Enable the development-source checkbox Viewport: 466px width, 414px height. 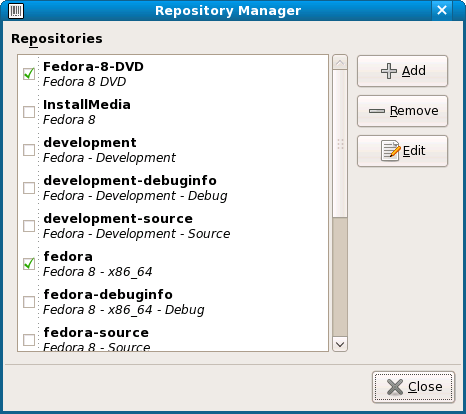coord(29,226)
